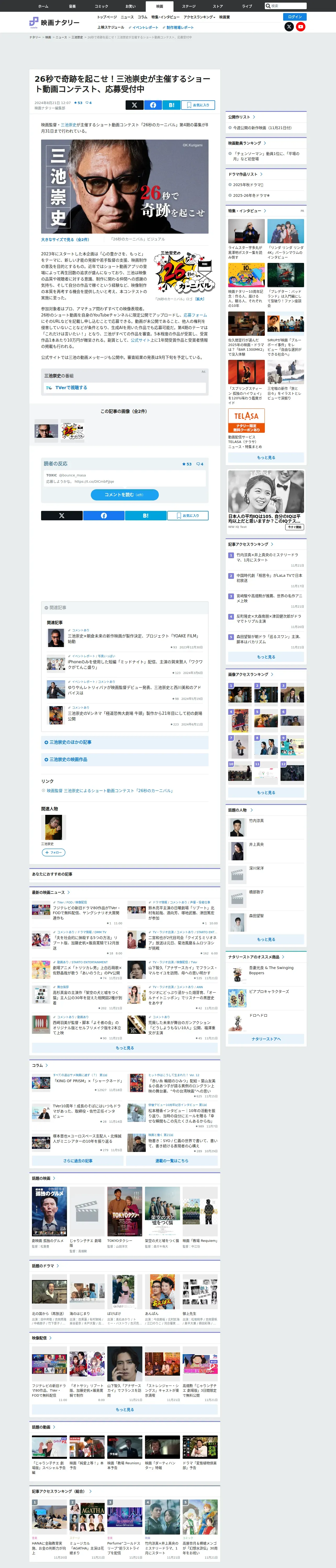The width and height of the screenshot is (336, 1568).
Task: Click the star count 53 under headline
Action: click(78, 103)
